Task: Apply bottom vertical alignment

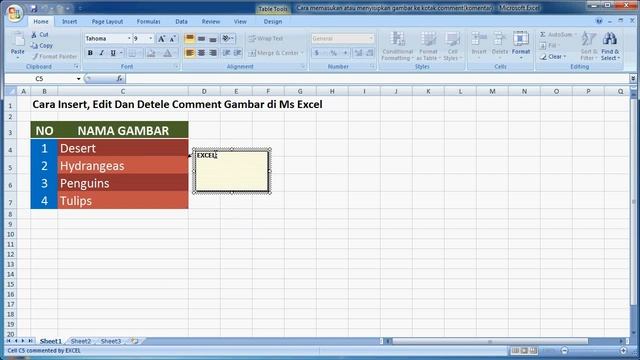Action: pos(213,38)
